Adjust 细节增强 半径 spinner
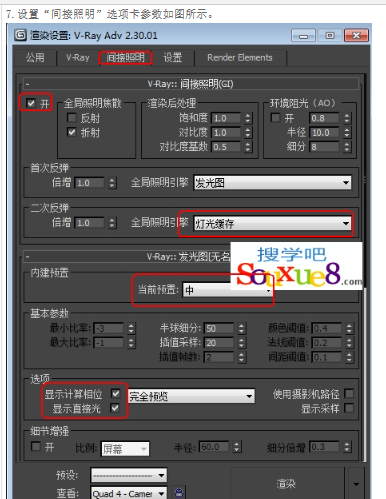The height and width of the screenshot is (499, 386). (x=236, y=447)
